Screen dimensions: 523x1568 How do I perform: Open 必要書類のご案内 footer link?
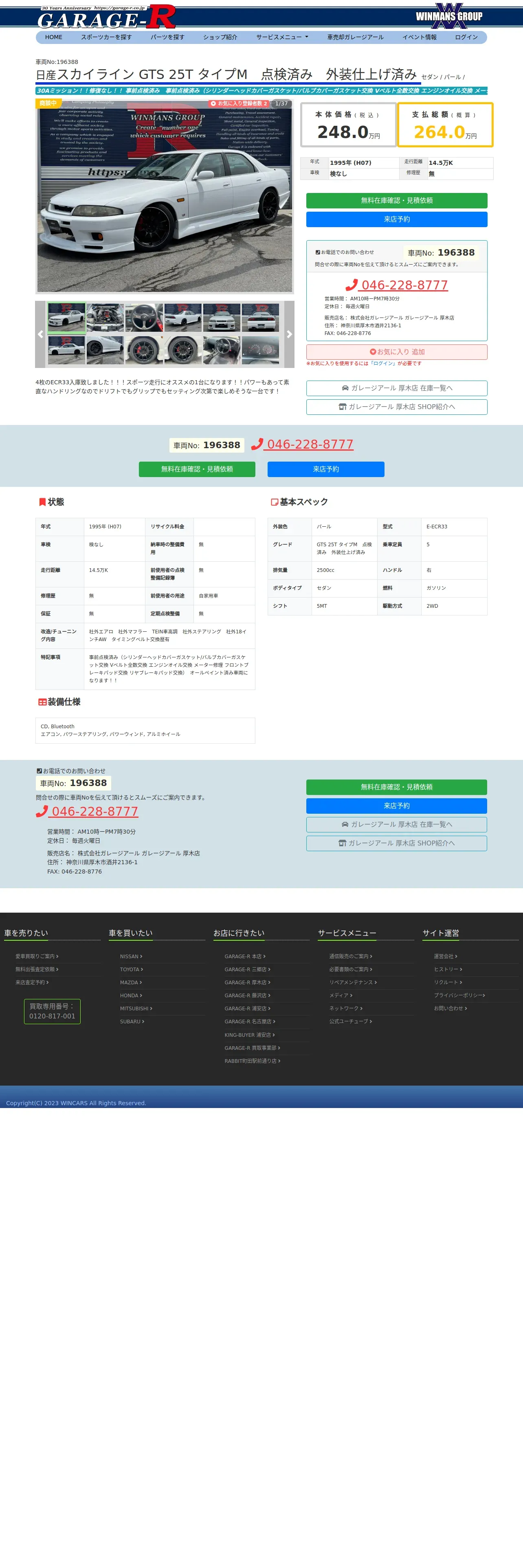351,969
